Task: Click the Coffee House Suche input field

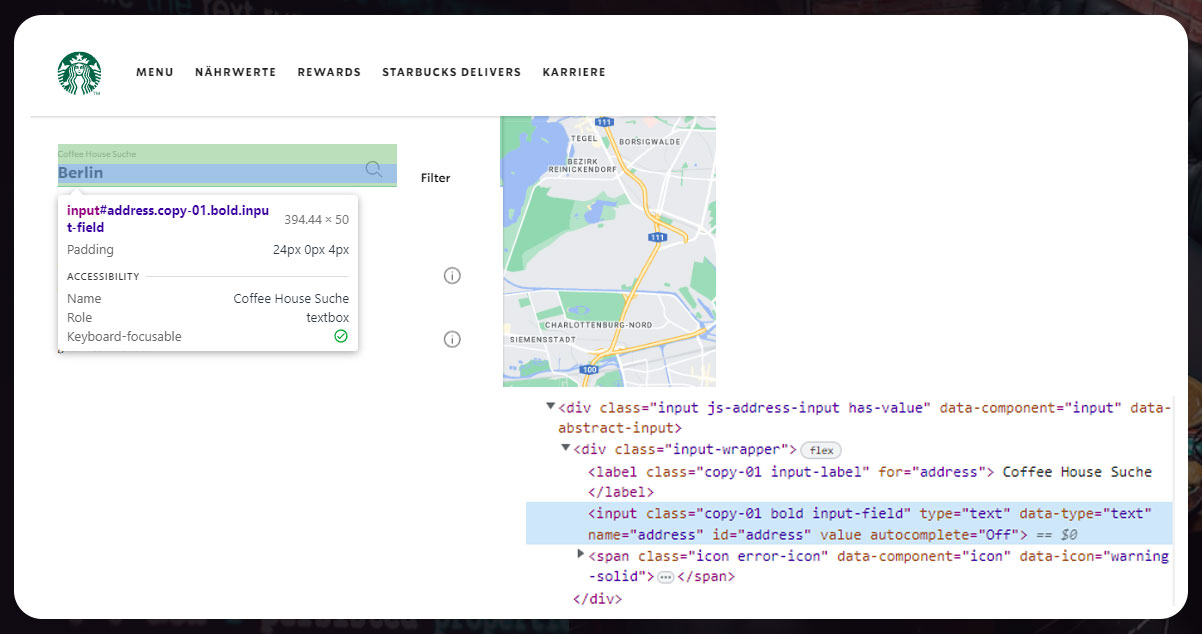Action: pos(210,173)
